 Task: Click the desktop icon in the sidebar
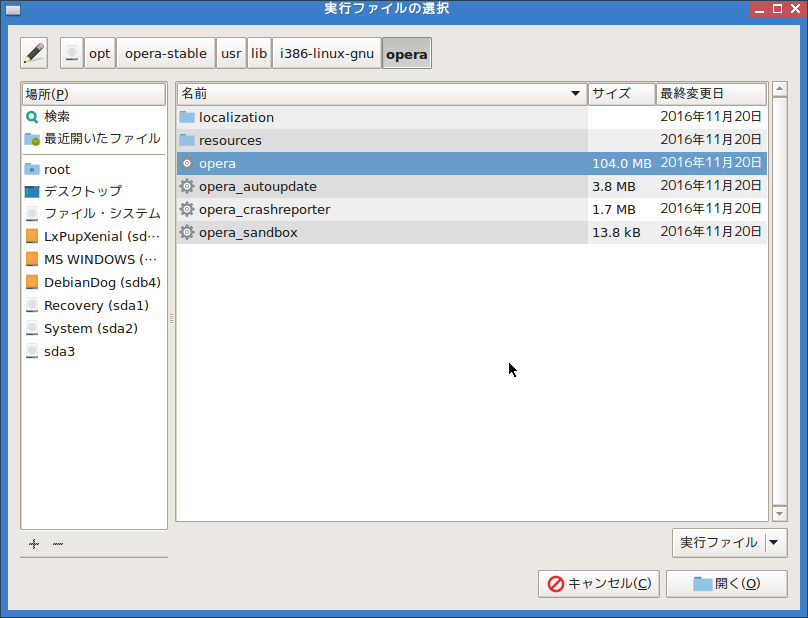pos(32,192)
